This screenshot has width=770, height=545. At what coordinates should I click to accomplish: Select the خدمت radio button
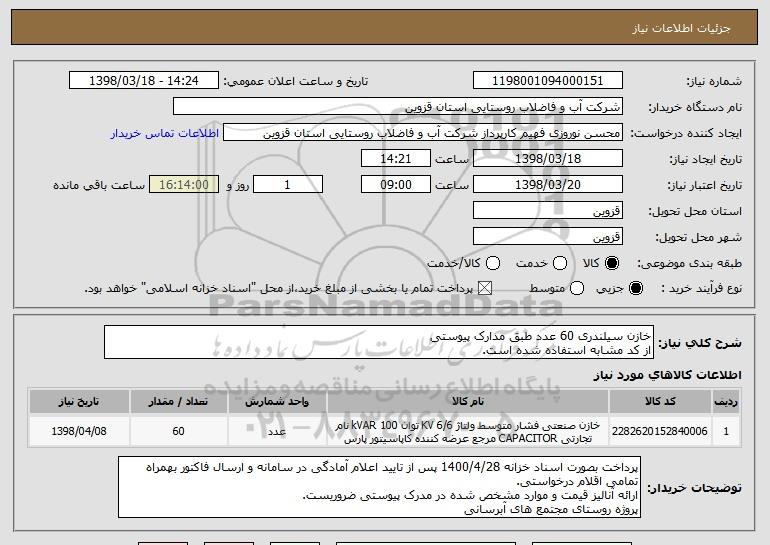point(560,263)
